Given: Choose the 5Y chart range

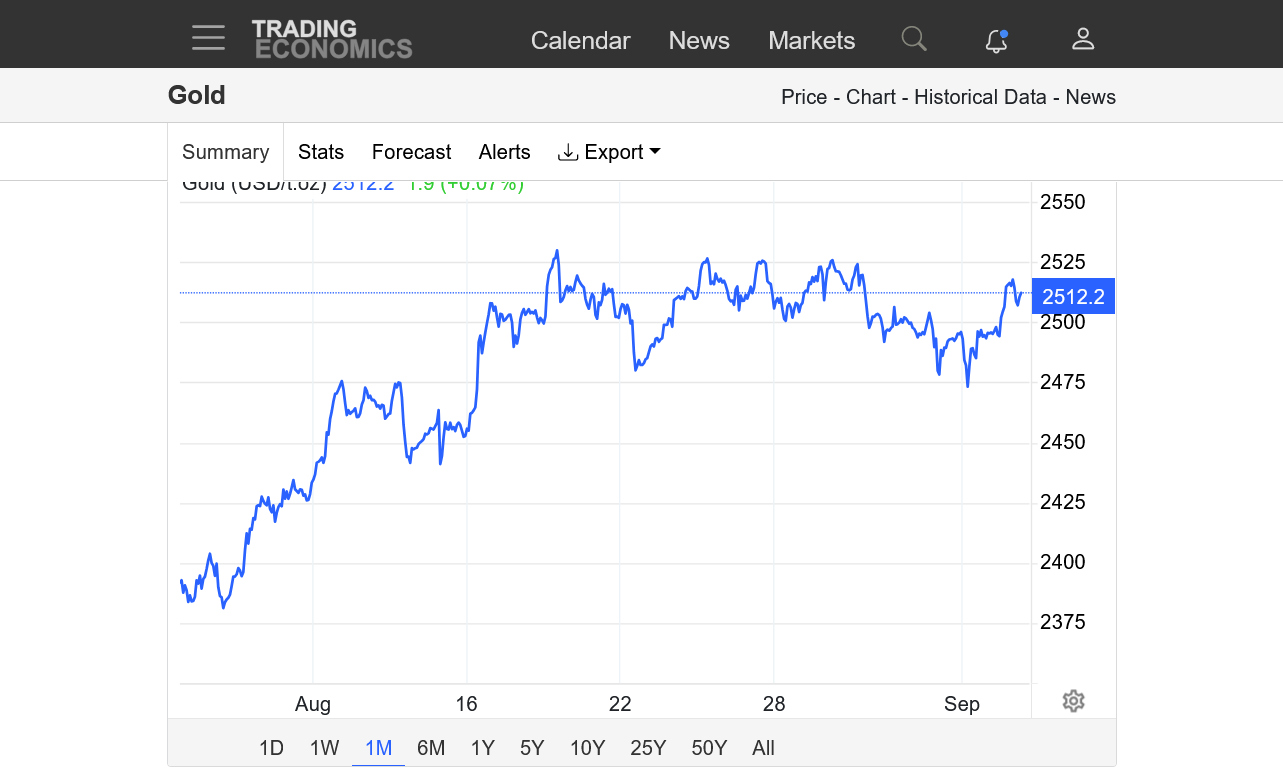Looking at the screenshot, I should tap(532, 748).
